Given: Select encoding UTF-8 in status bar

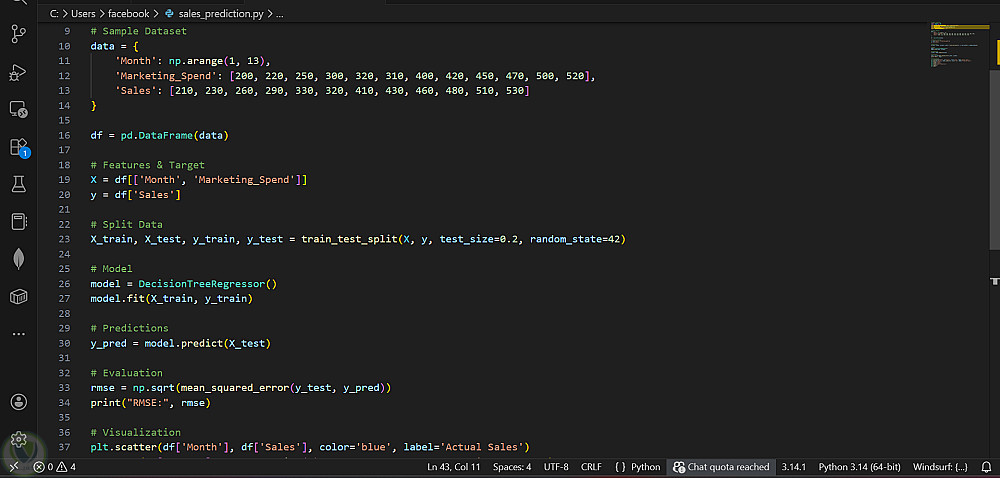Looking at the screenshot, I should 556,467.
